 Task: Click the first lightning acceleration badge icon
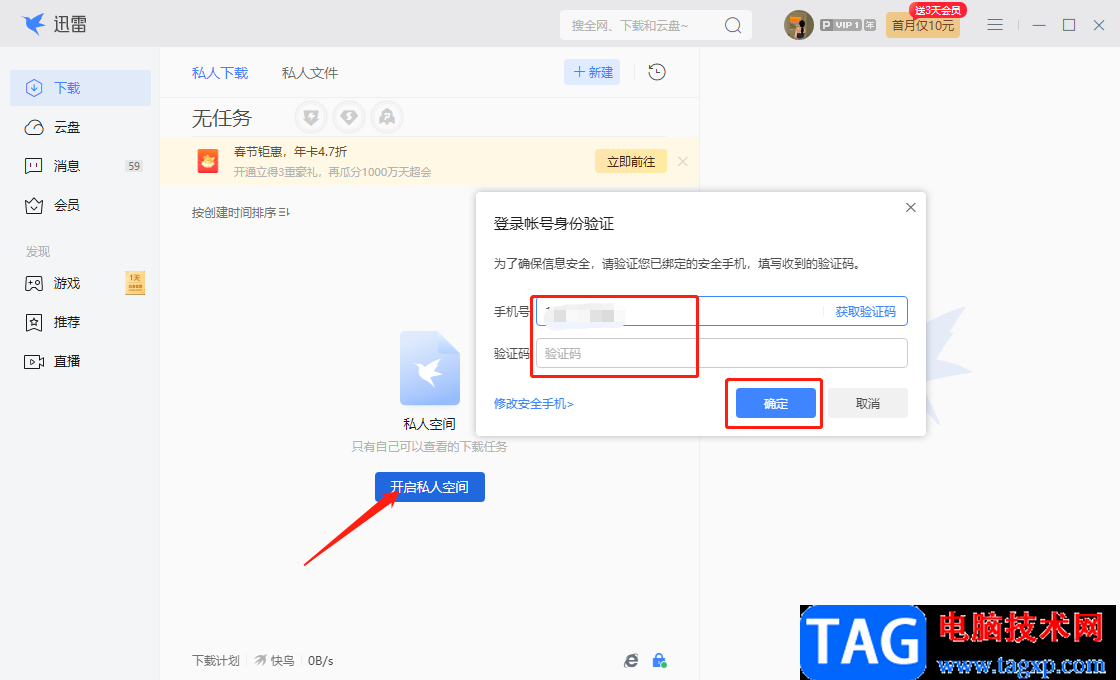click(x=311, y=117)
